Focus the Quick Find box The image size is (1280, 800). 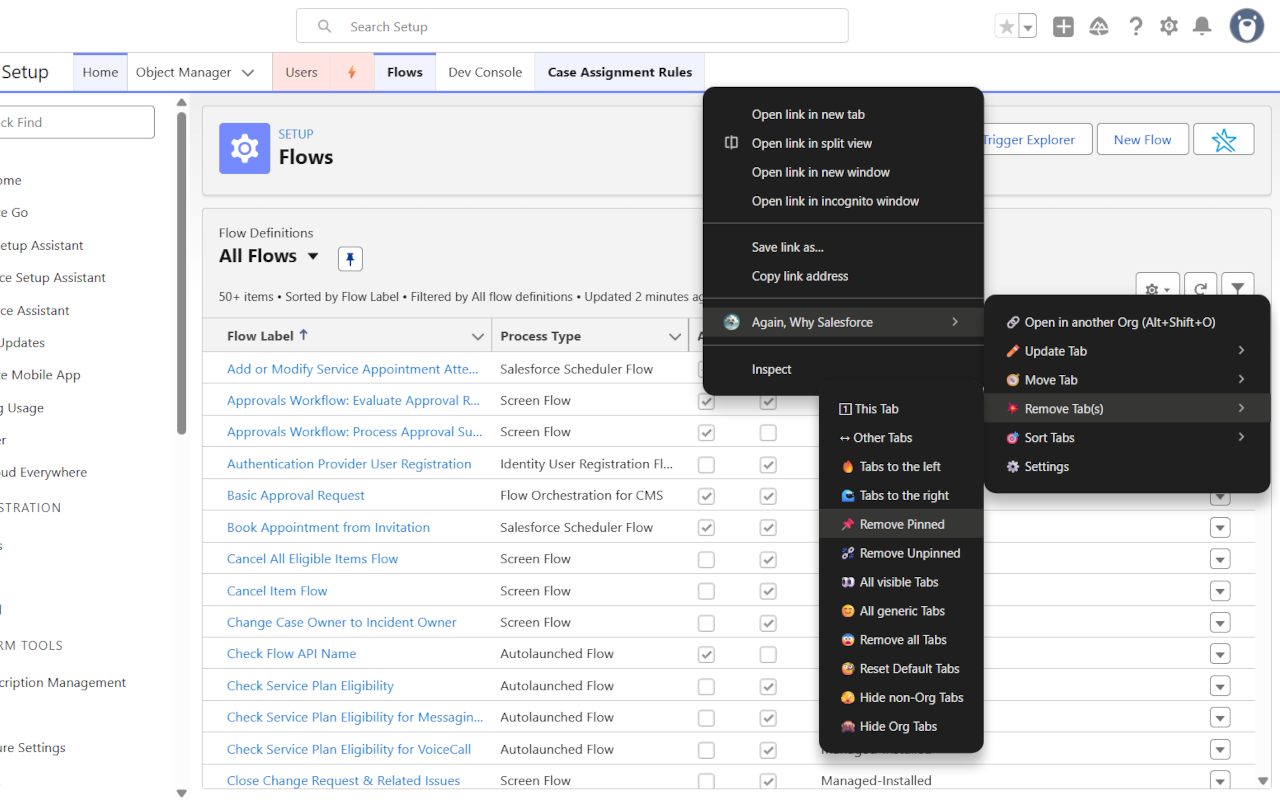(x=77, y=122)
